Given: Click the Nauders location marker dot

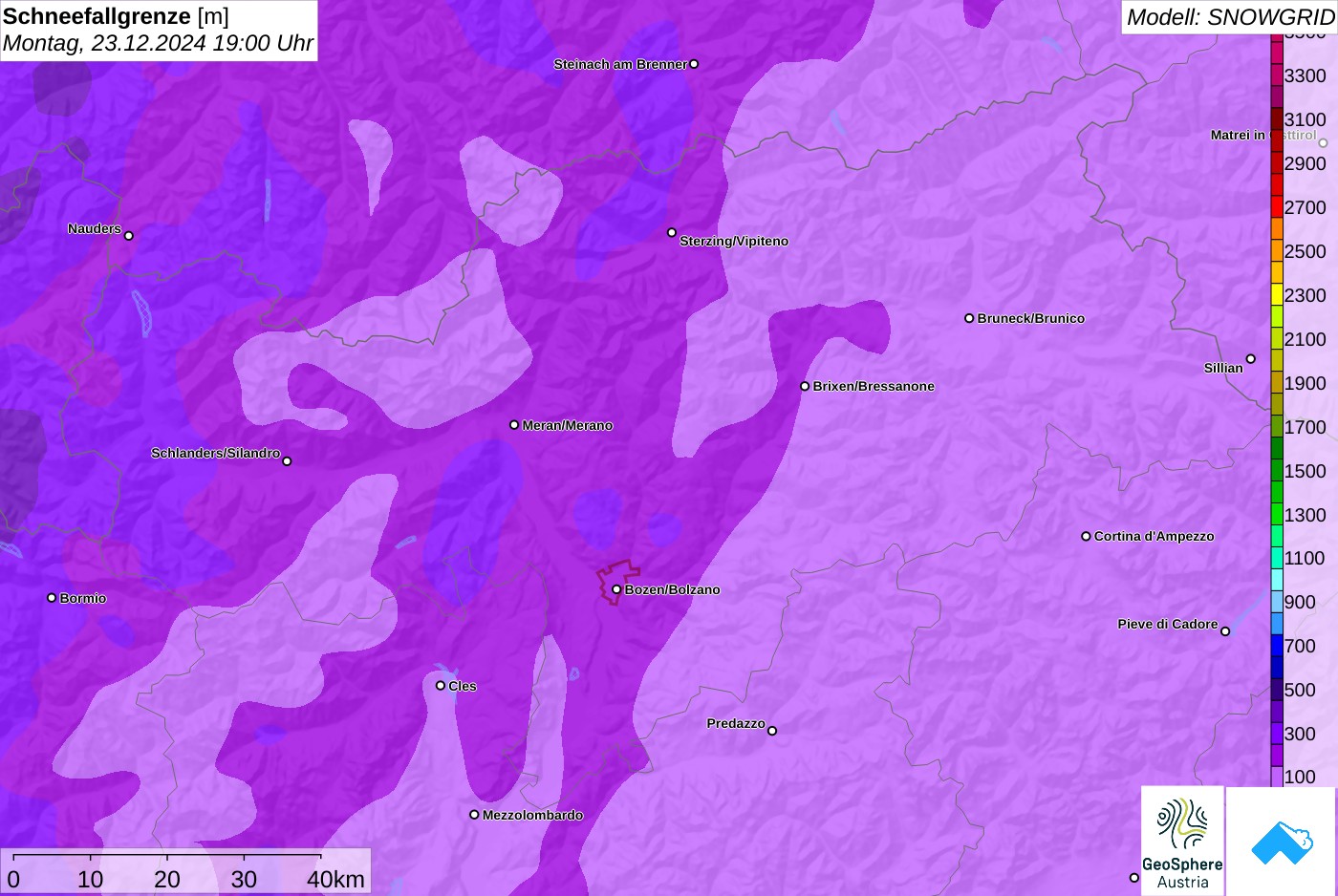Looking at the screenshot, I should pos(129,236).
